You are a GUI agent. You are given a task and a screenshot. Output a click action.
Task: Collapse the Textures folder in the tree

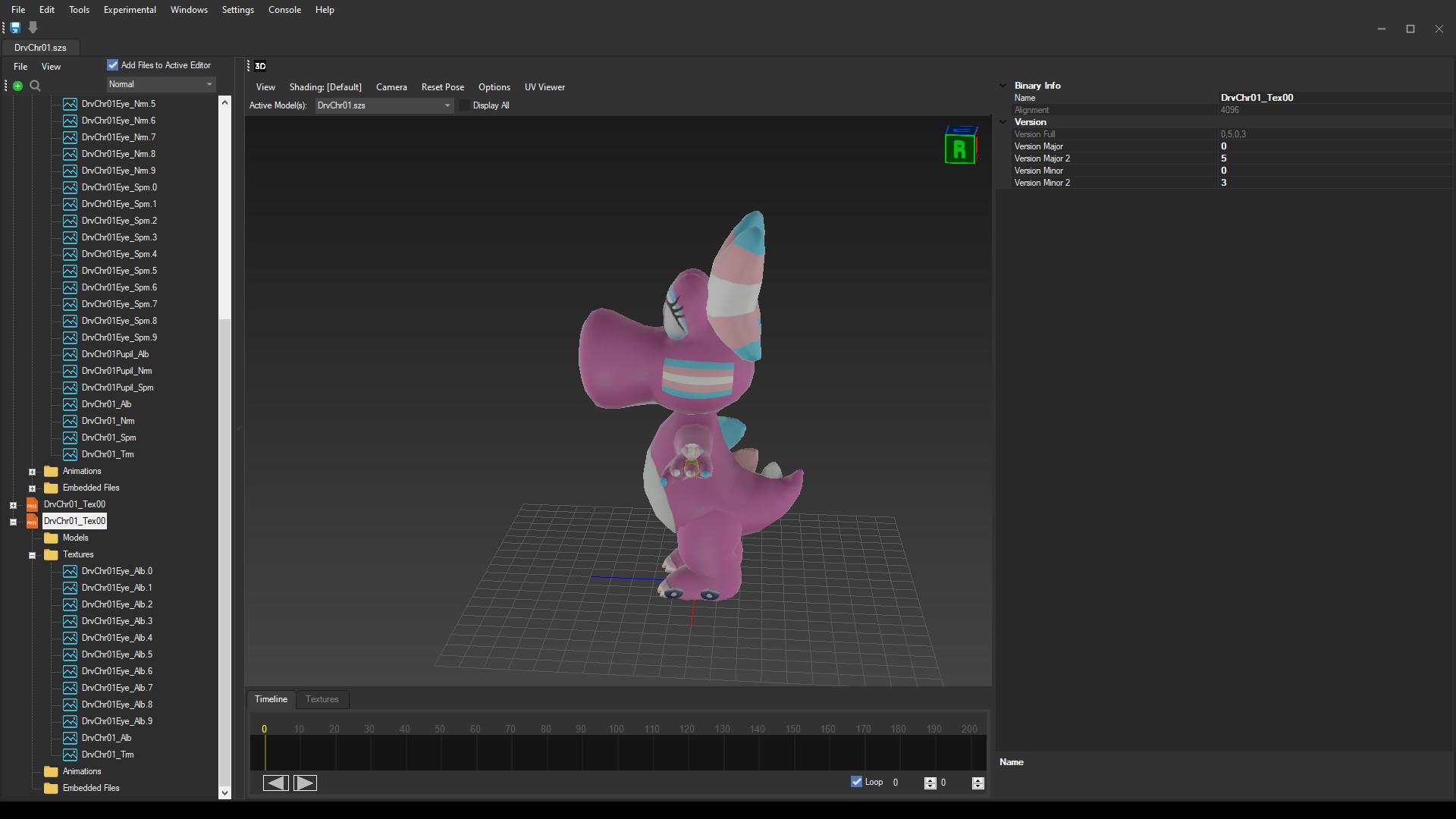click(x=32, y=554)
